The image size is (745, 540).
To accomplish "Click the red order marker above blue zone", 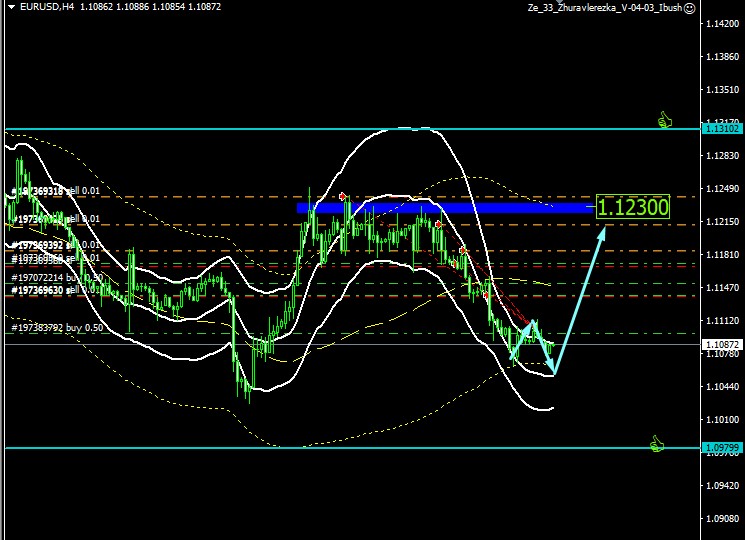I will tap(343, 196).
